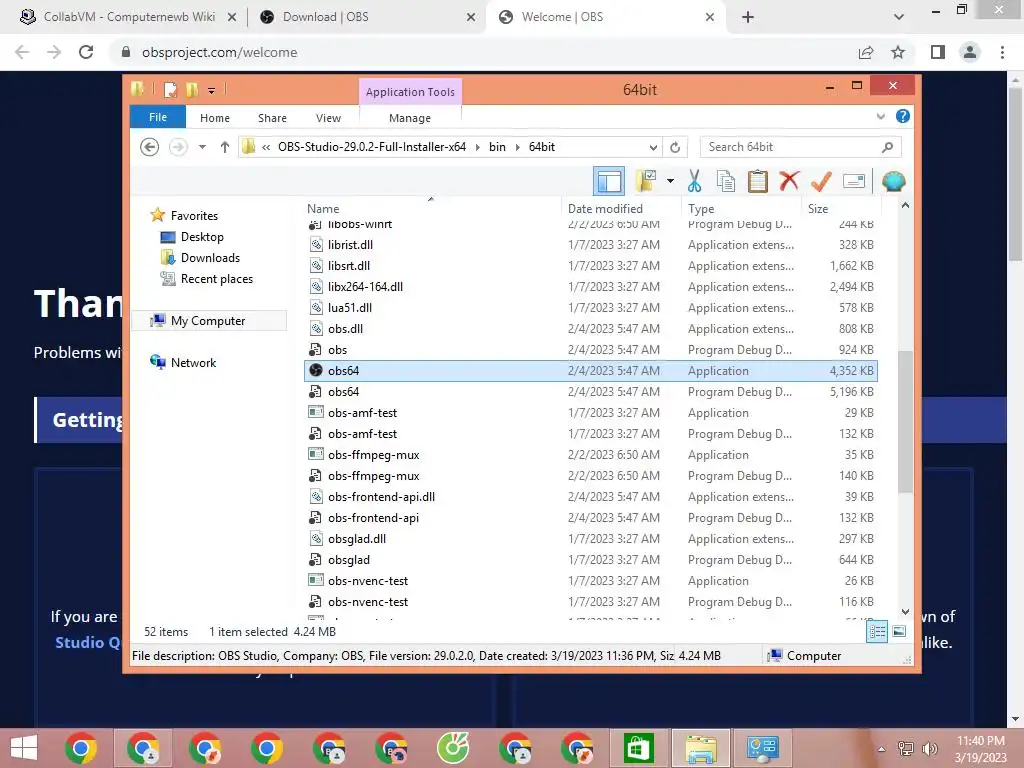Open Chrome side panel icon
Viewport: 1024px width, 768px height.
coord(938,52)
